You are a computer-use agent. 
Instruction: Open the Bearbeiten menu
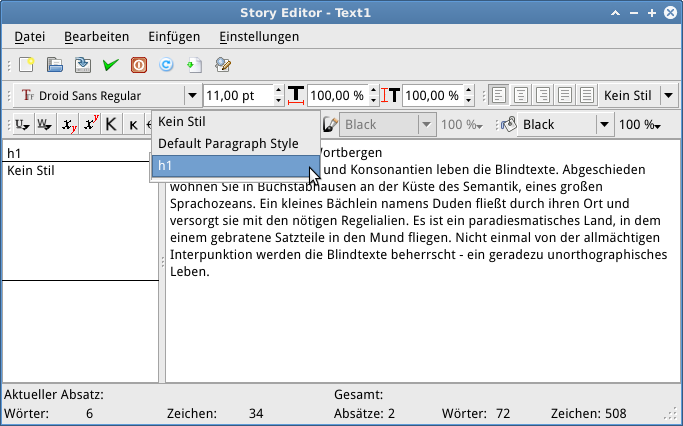(x=97, y=37)
